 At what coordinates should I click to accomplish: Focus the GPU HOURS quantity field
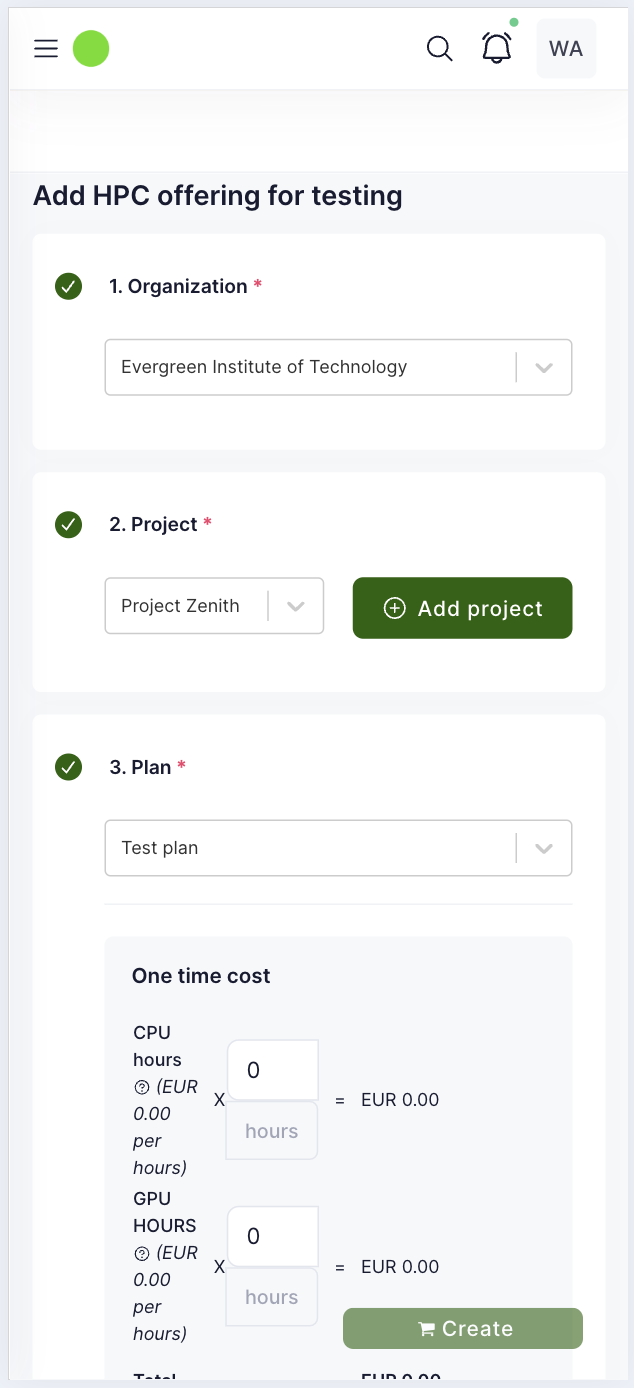272,1236
